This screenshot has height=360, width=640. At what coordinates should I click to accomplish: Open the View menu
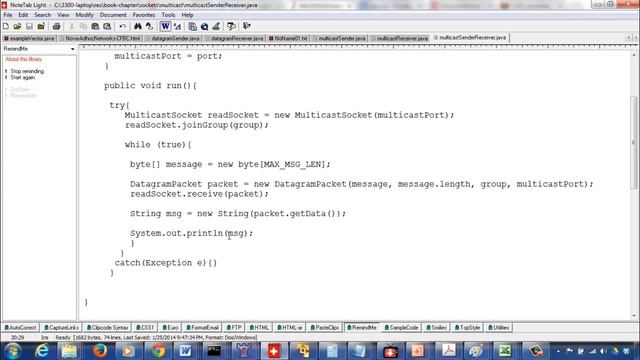pos(63,15)
